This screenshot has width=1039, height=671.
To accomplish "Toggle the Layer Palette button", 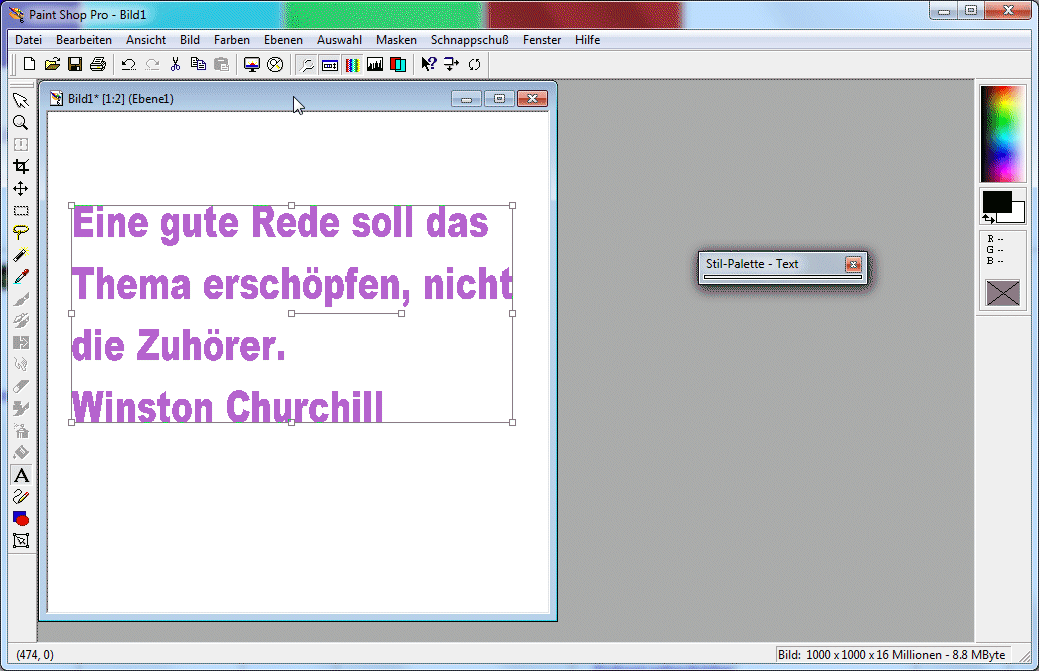I will coord(398,64).
